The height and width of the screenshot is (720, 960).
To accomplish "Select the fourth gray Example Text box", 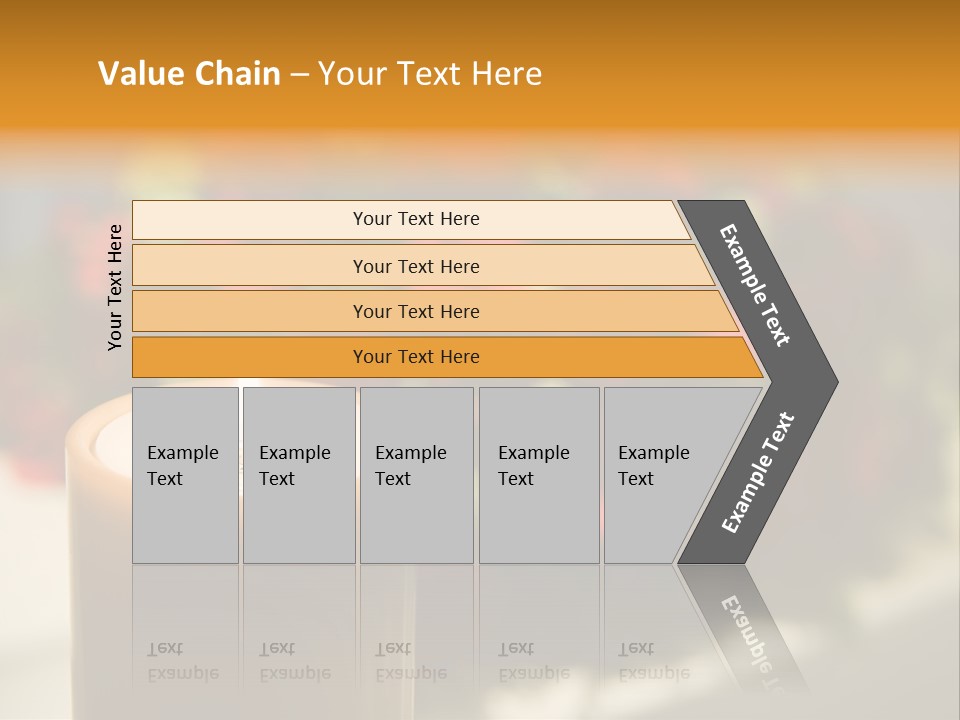I will 539,475.
